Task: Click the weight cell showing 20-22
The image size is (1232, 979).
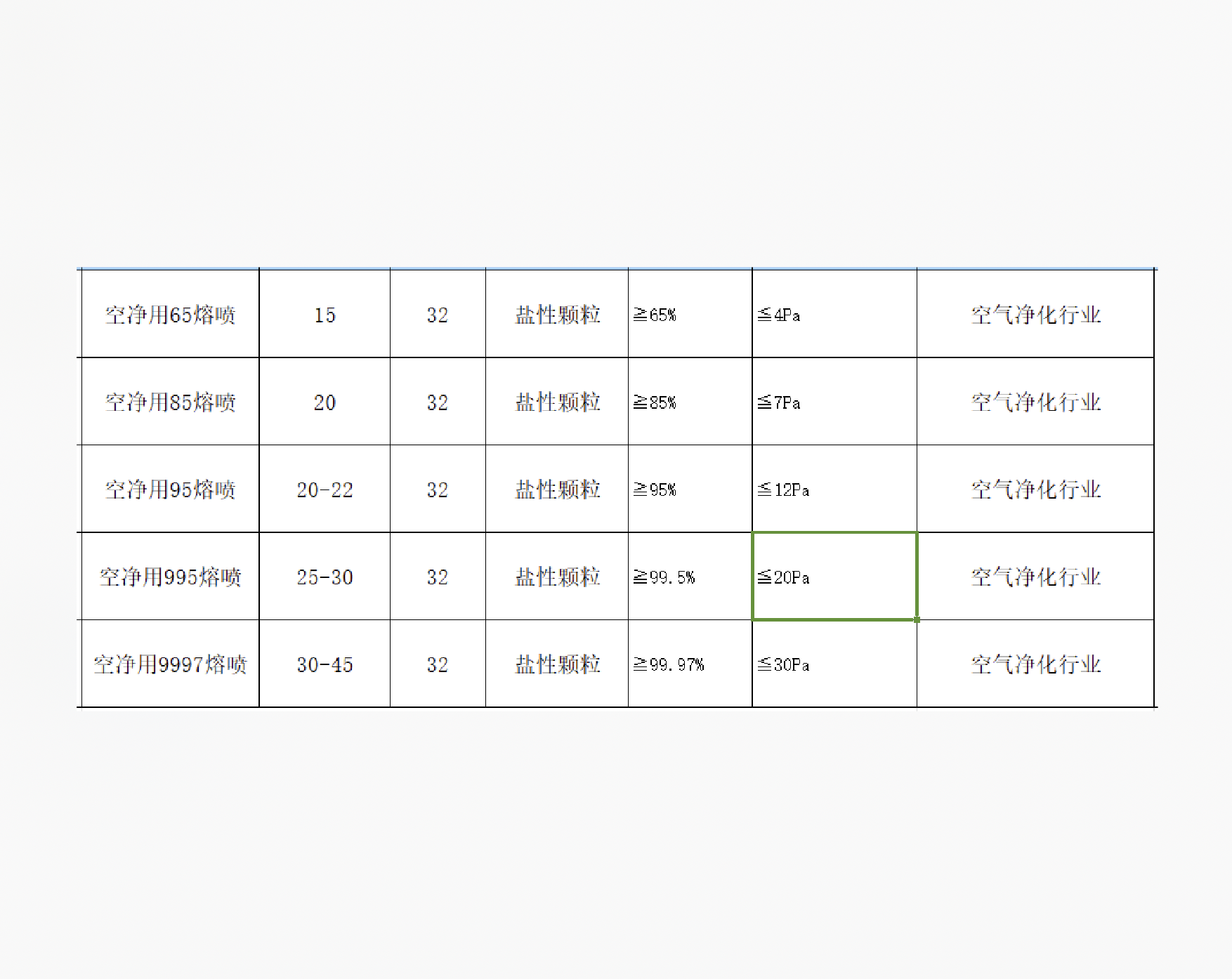Action: click(325, 489)
